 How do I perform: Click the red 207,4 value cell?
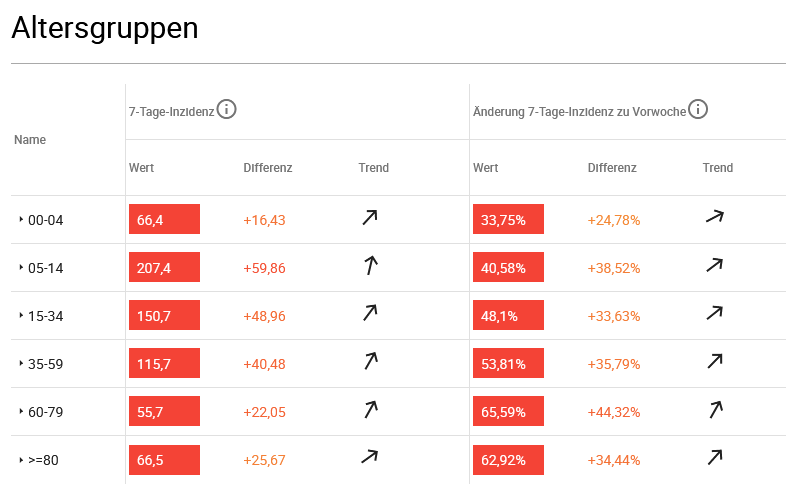[x=164, y=268]
